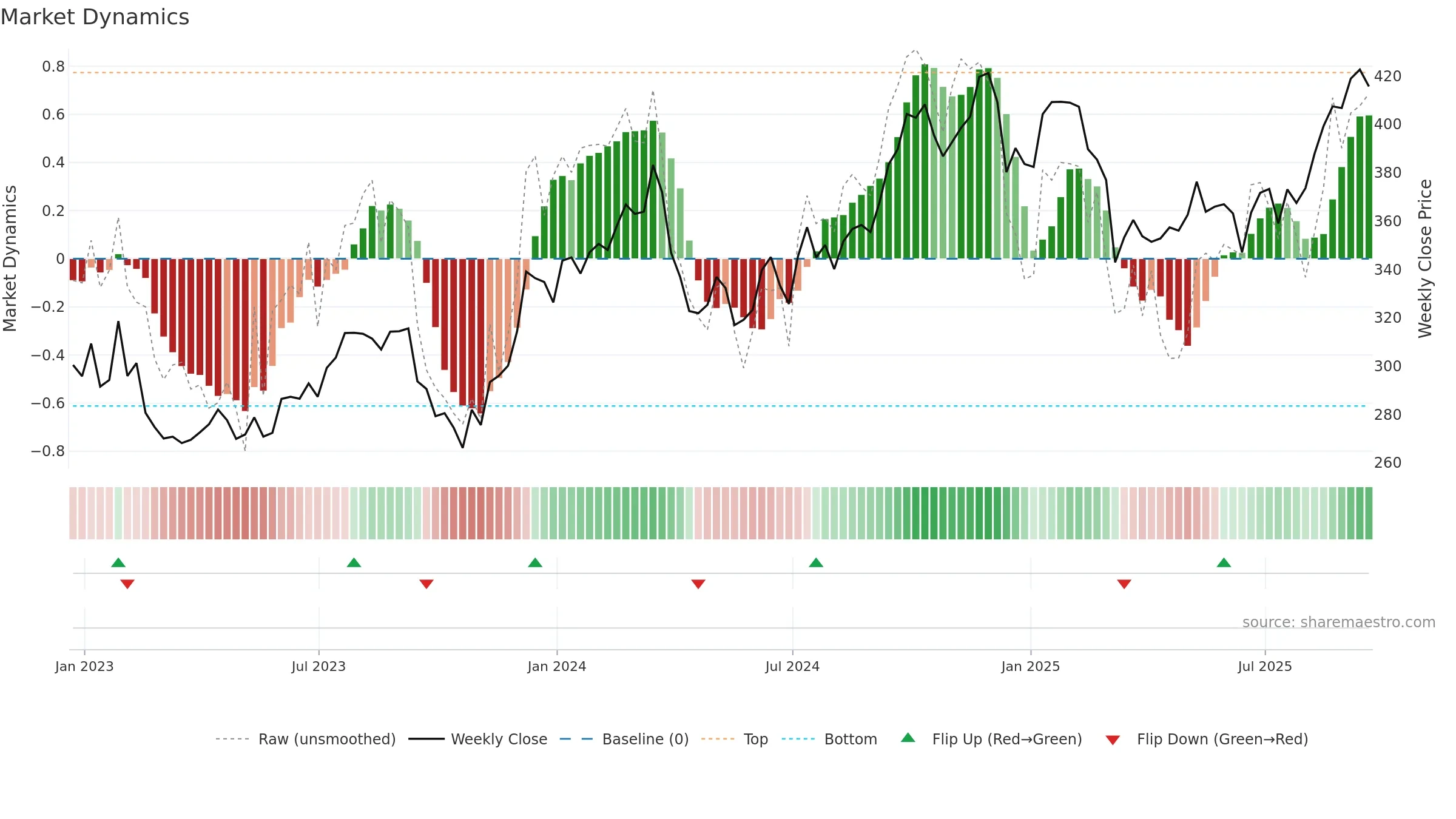Select the red flip-down marker around Apr 2024
The image size is (1456, 819).
pyautogui.click(x=698, y=584)
